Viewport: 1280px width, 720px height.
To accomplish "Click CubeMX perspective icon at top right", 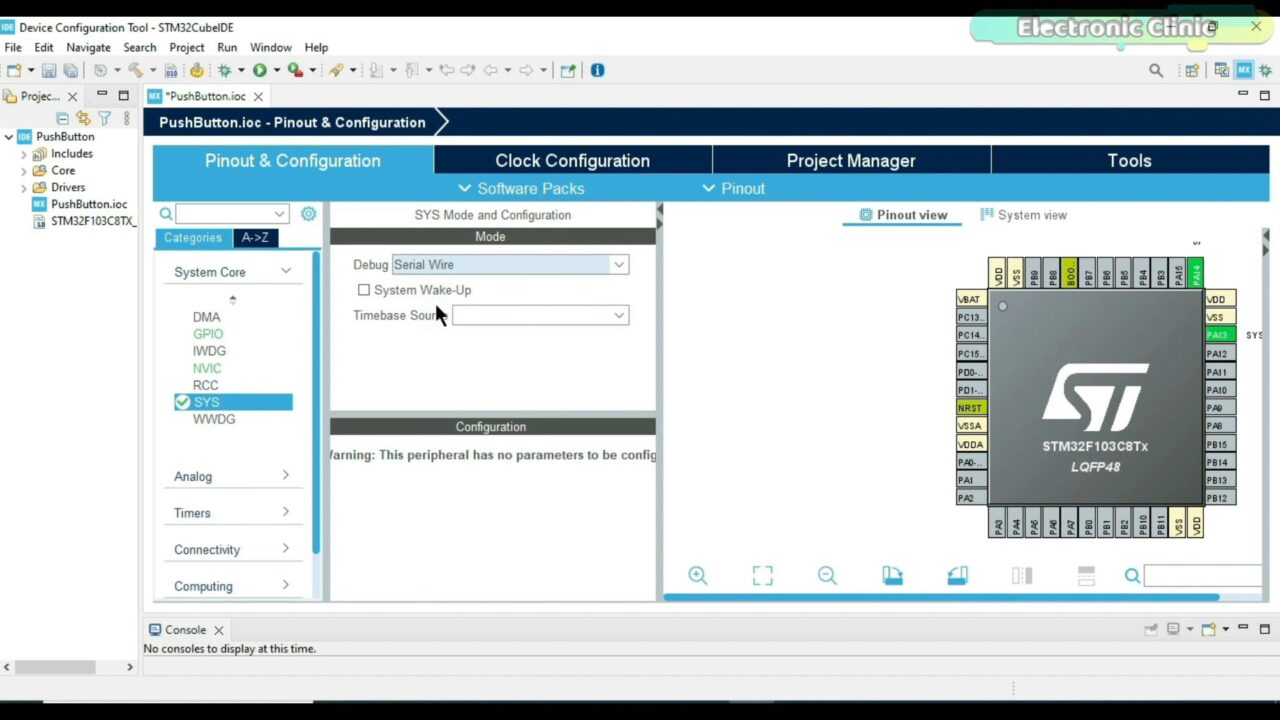I will 1244,71.
